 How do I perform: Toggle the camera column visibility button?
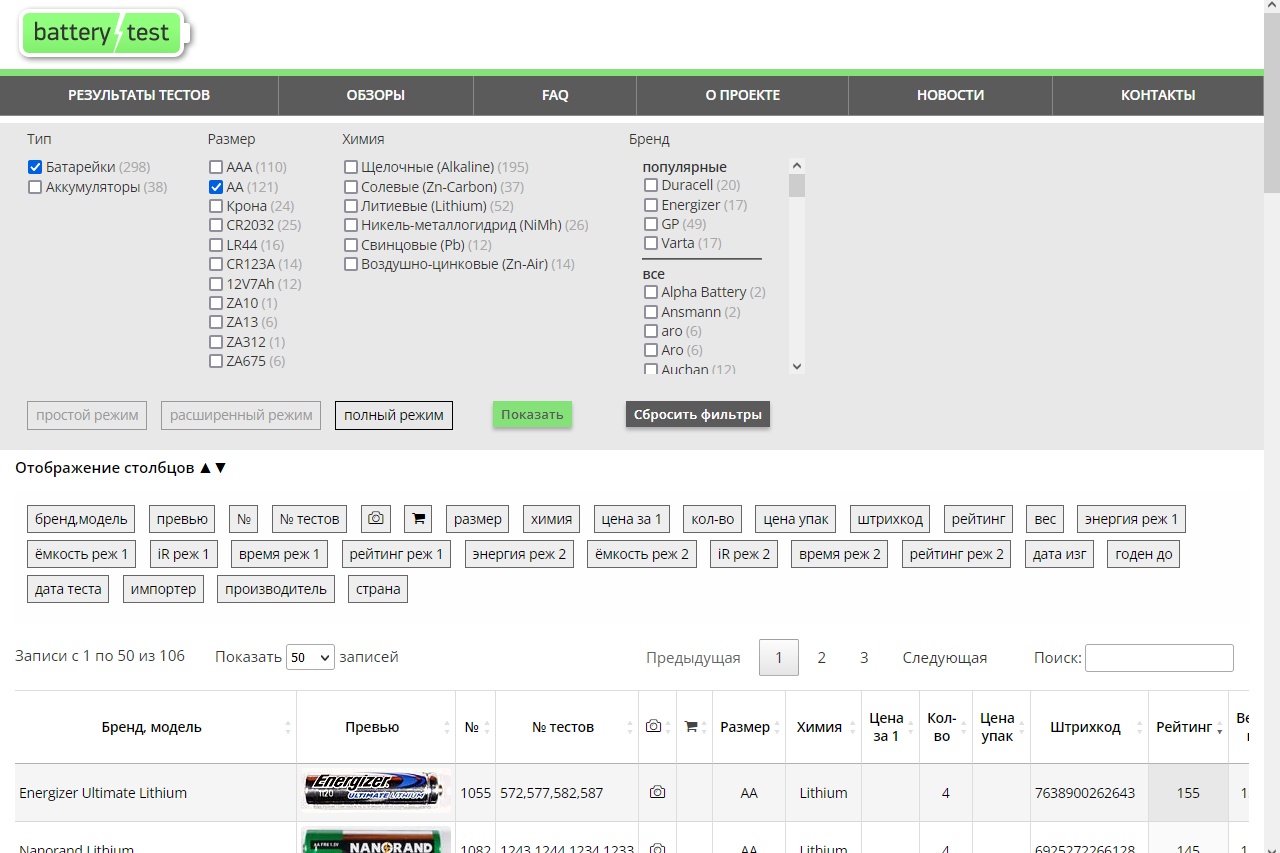pyautogui.click(x=376, y=519)
